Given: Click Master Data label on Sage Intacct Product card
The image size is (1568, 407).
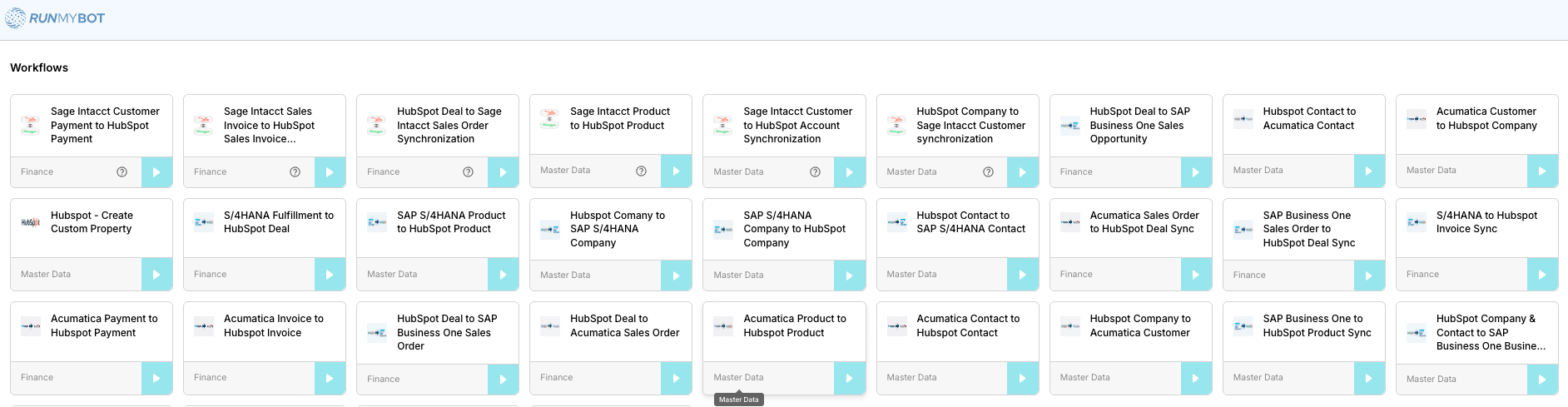Looking at the screenshot, I should coord(565,171).
